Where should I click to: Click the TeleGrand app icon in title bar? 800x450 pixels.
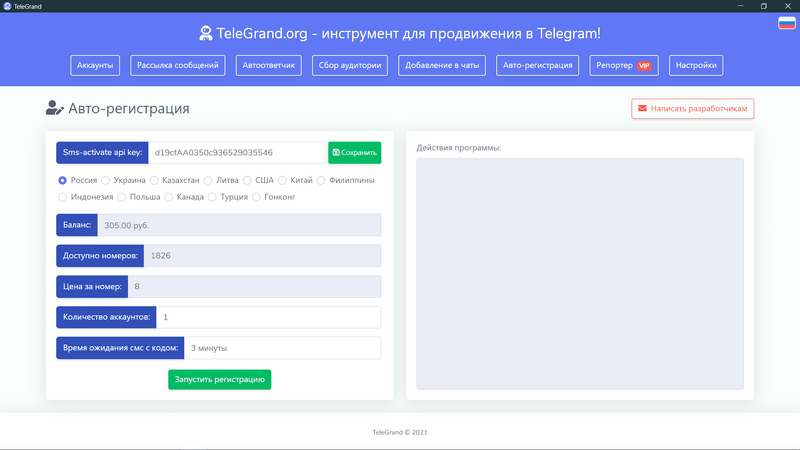[7, 6]
